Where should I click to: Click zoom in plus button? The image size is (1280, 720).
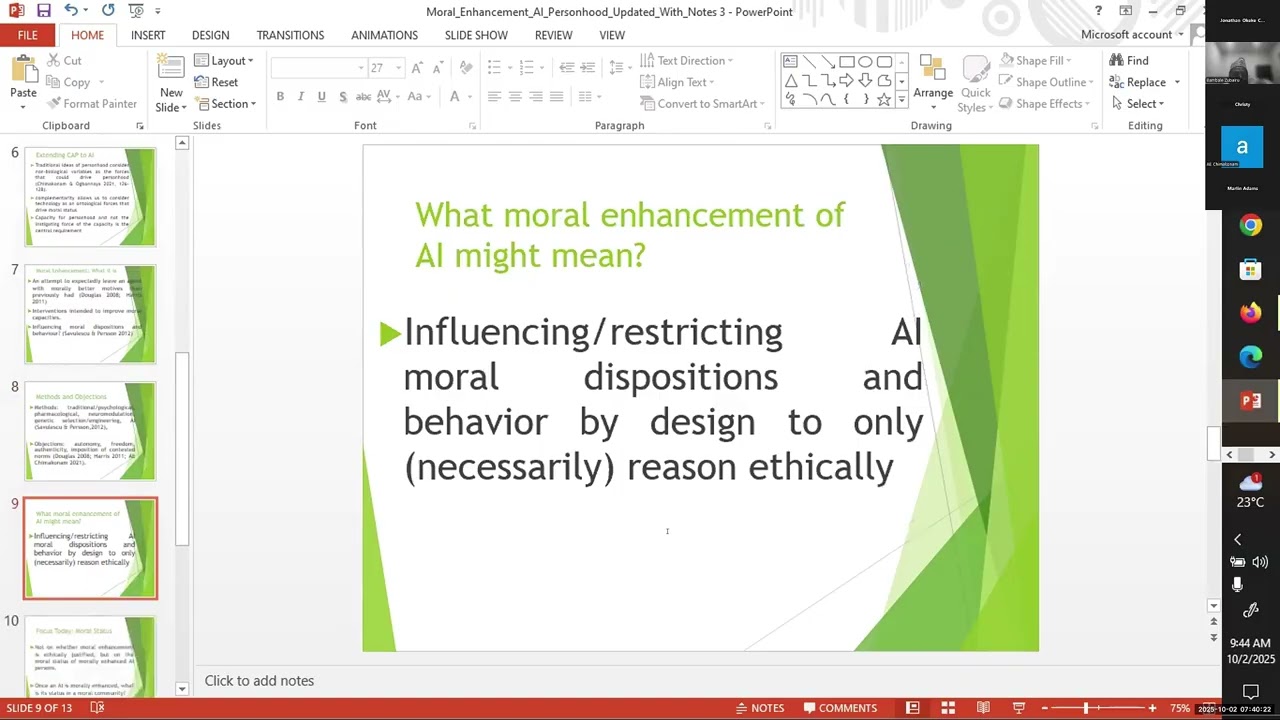(1152, 708)
